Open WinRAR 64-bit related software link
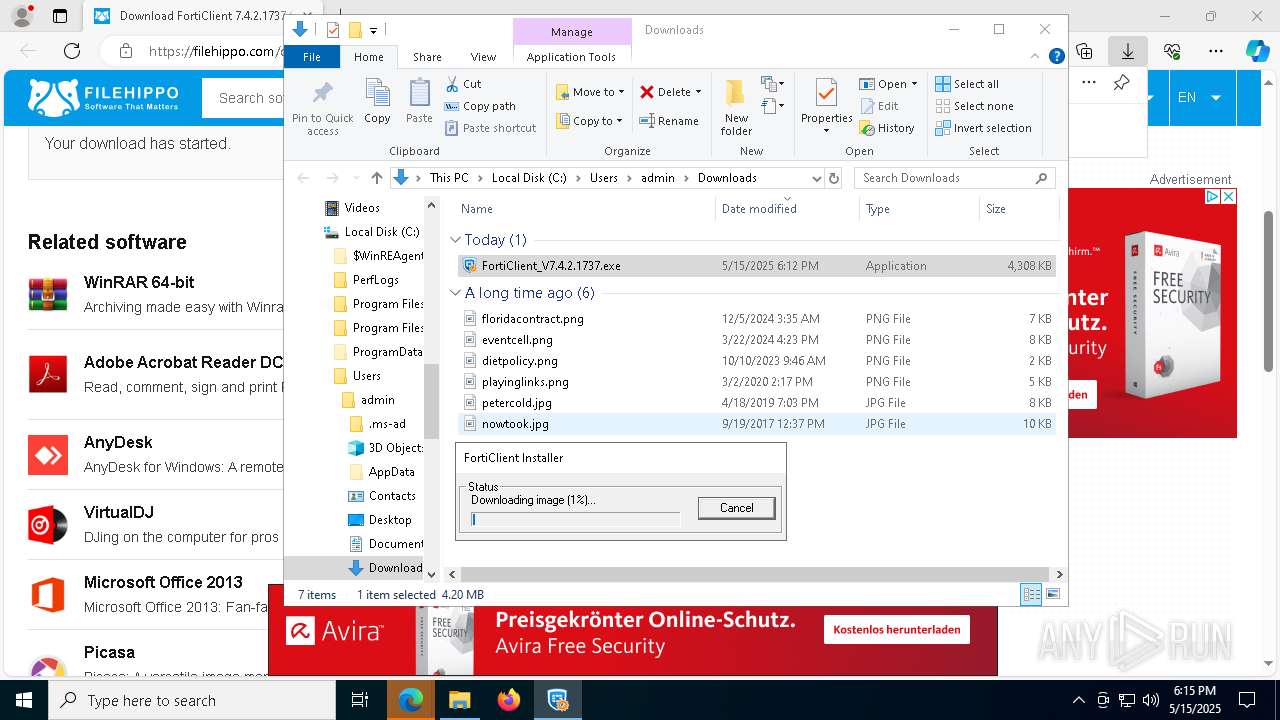1280x720 pixels. (139, 282)
